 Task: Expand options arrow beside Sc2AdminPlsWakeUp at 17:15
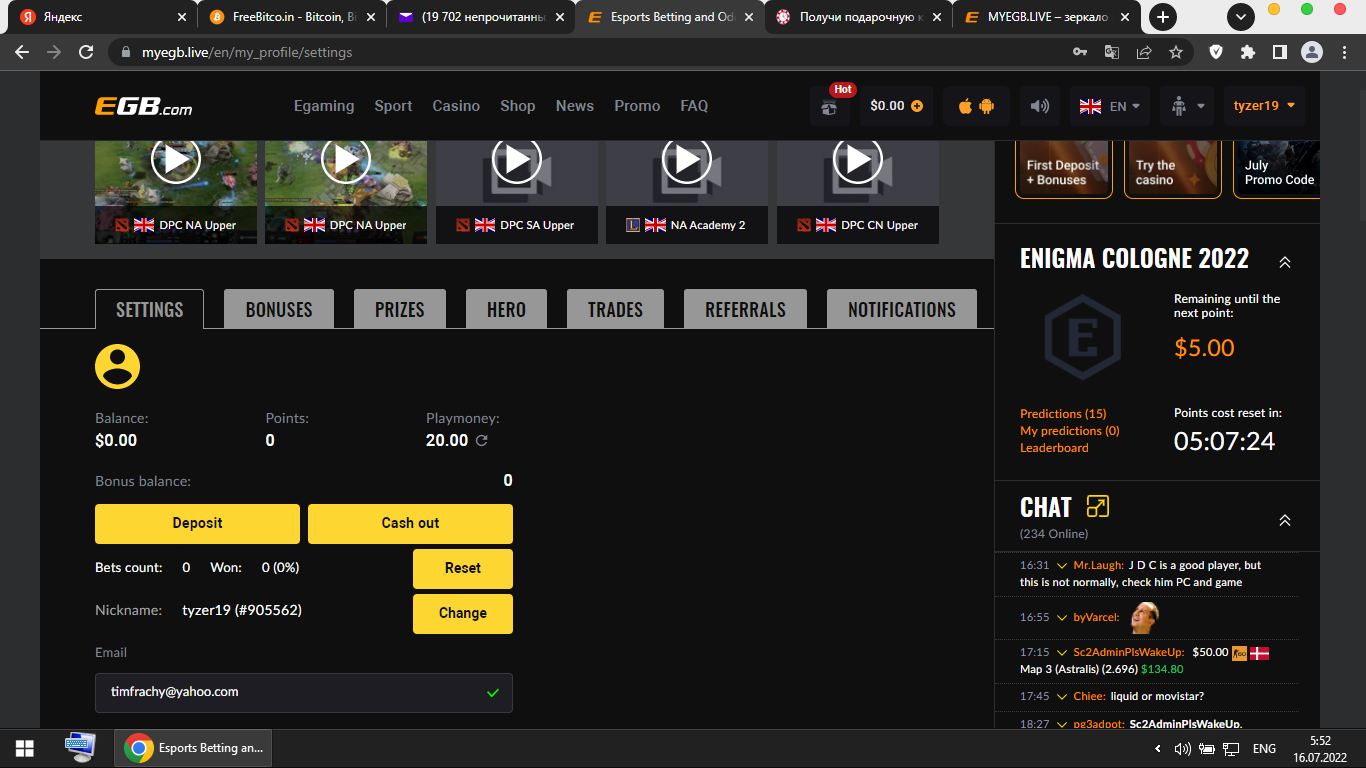(x=1062, y=652)
